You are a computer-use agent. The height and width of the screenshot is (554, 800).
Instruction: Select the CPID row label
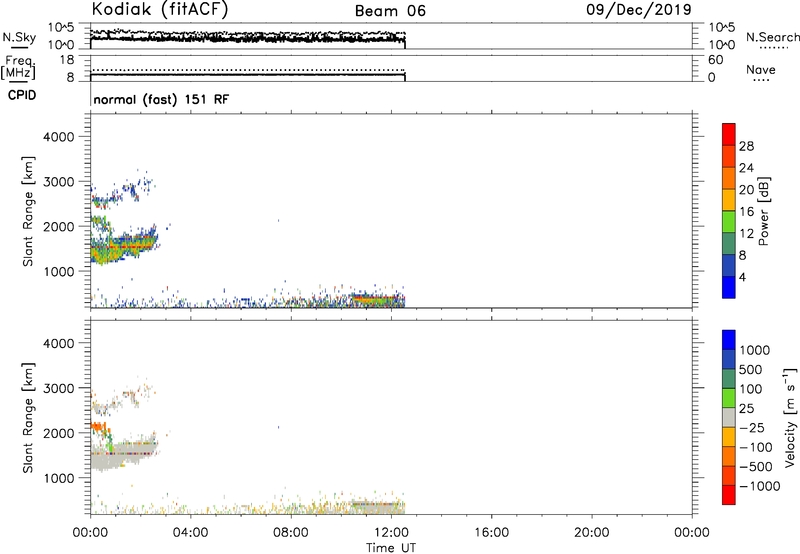pyautogui.click(x=22, y=95)
